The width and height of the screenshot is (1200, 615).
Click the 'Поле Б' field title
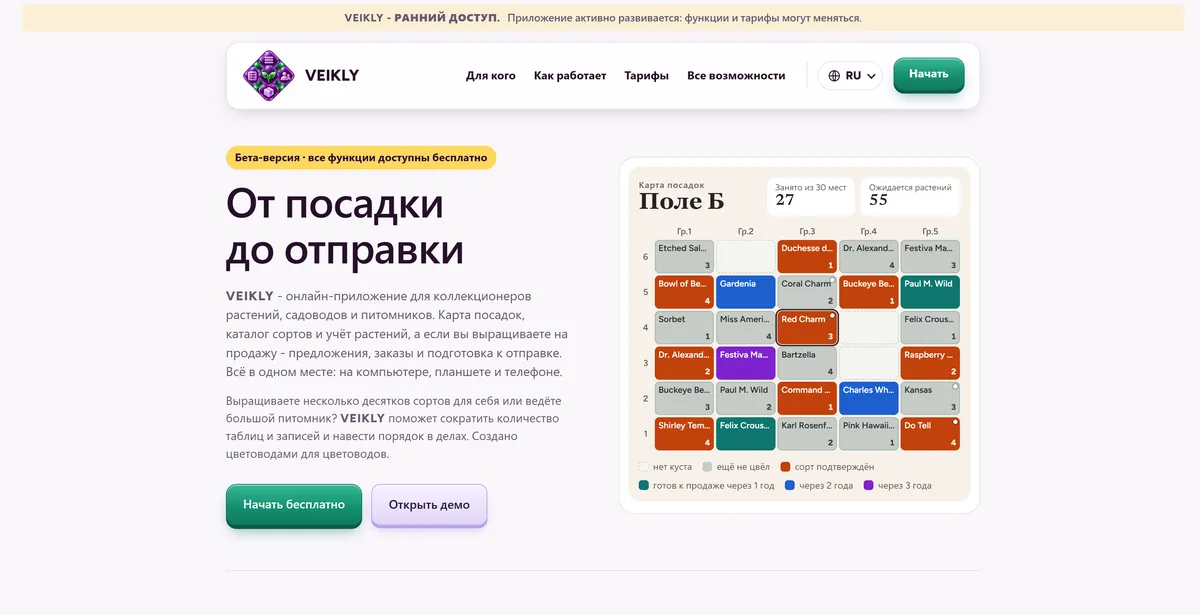click(x=682, y=202)
